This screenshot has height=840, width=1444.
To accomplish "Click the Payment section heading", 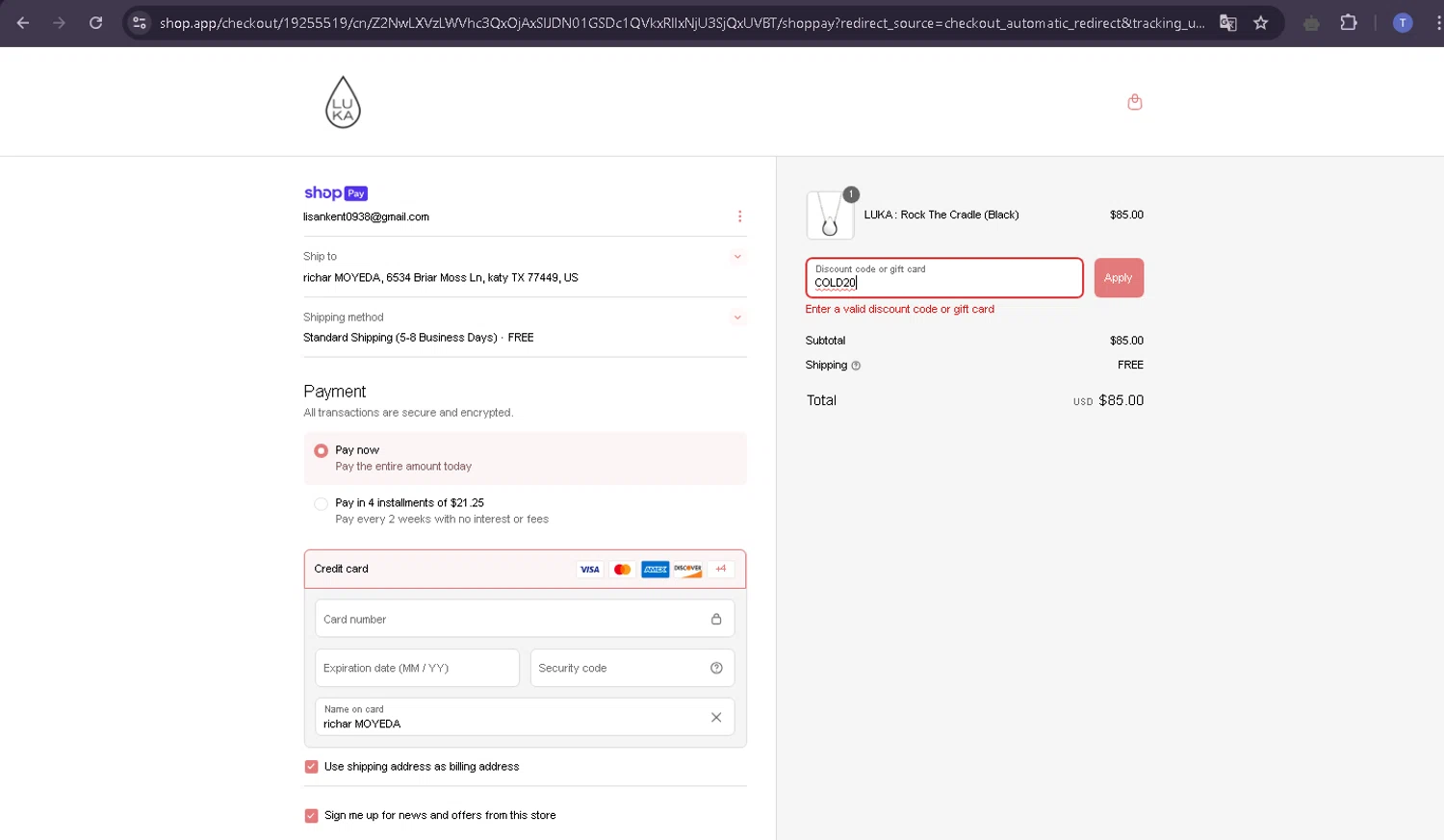I will tap(335, 392).
